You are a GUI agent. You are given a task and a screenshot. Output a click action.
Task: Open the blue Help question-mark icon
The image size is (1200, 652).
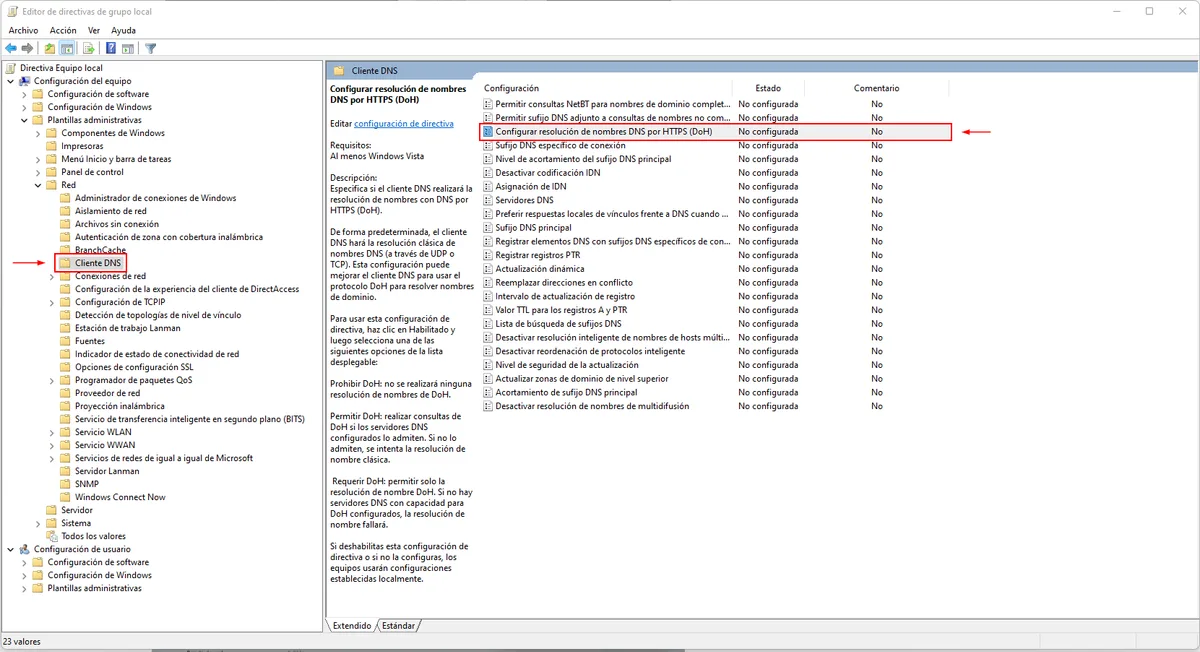click(110, 48)
